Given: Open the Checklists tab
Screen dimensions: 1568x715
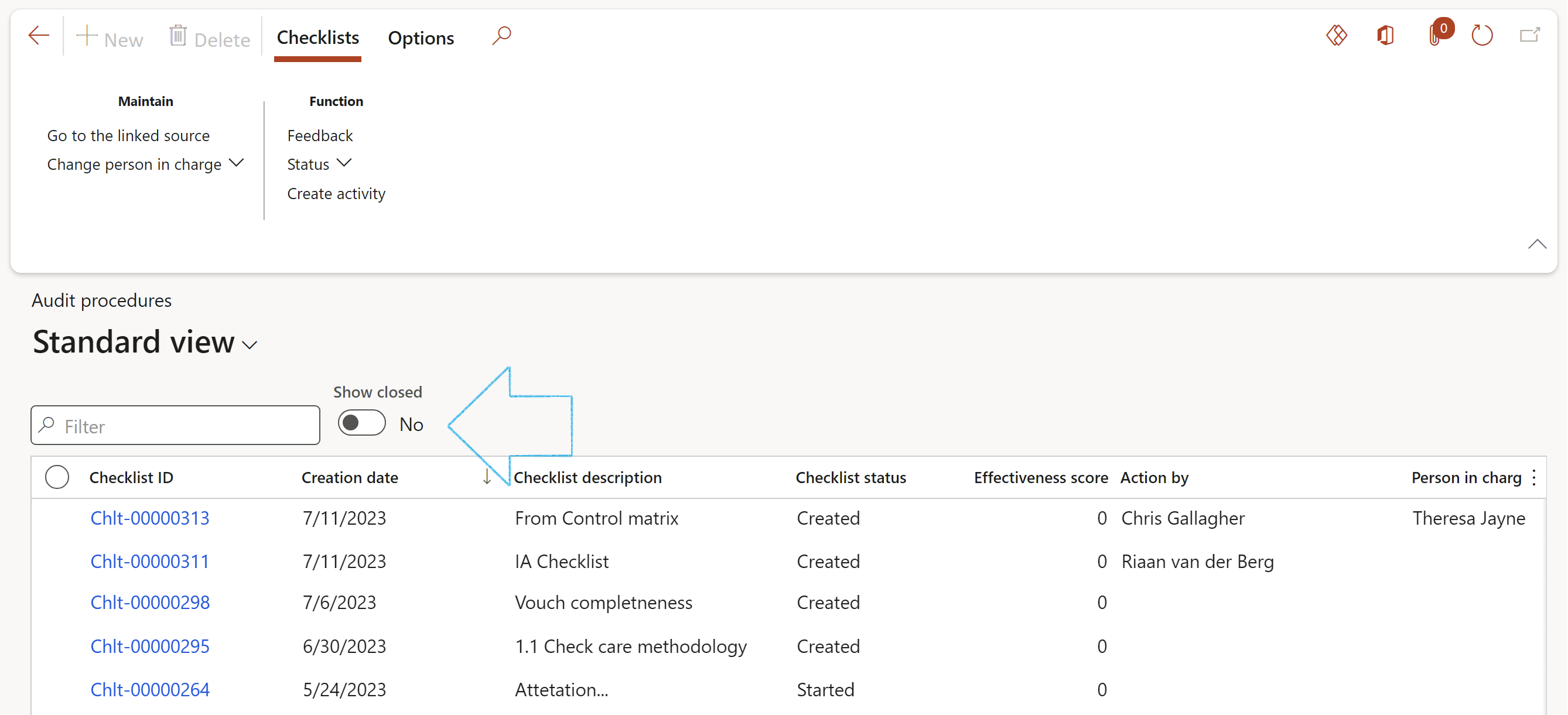Looking at the screenshot, I should (x=318, y=38).
